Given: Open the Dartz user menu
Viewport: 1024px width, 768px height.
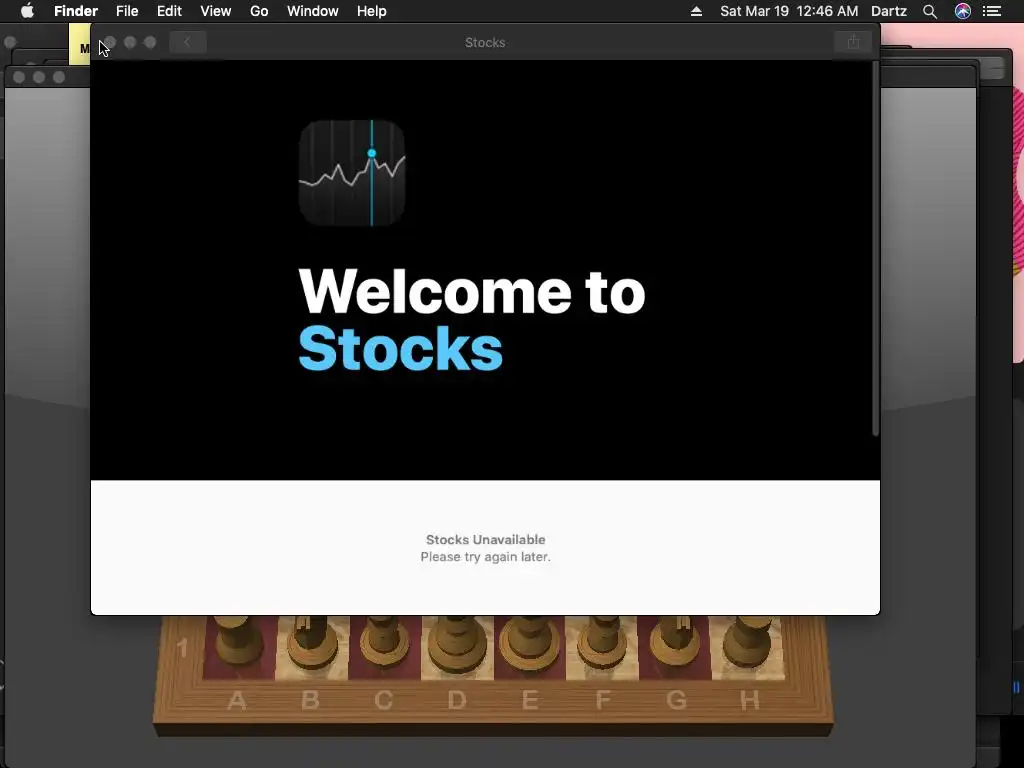Looking at the screenshot, I should (889, 11).
